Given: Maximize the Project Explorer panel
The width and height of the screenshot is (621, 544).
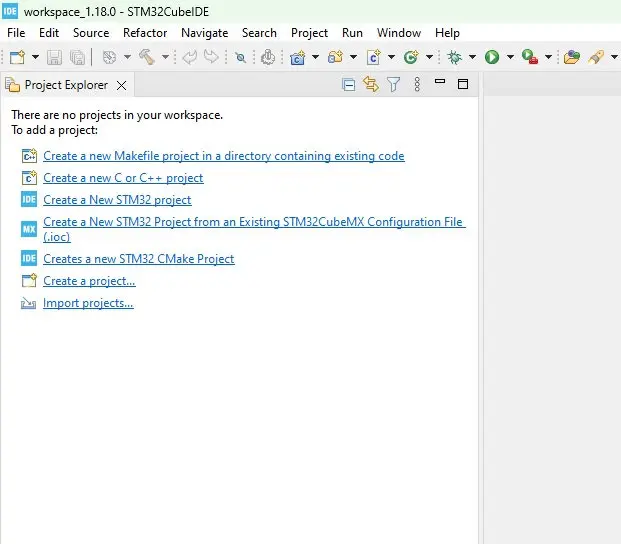Looking at the screenshot, I should tap(463, 85).
